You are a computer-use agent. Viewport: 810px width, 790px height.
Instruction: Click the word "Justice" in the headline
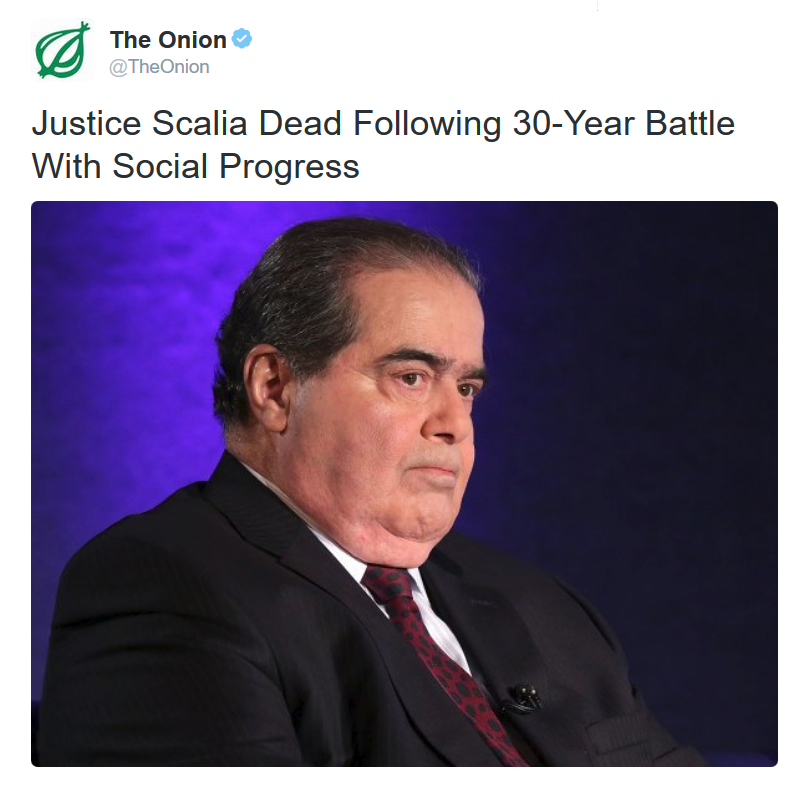[87, 124]
